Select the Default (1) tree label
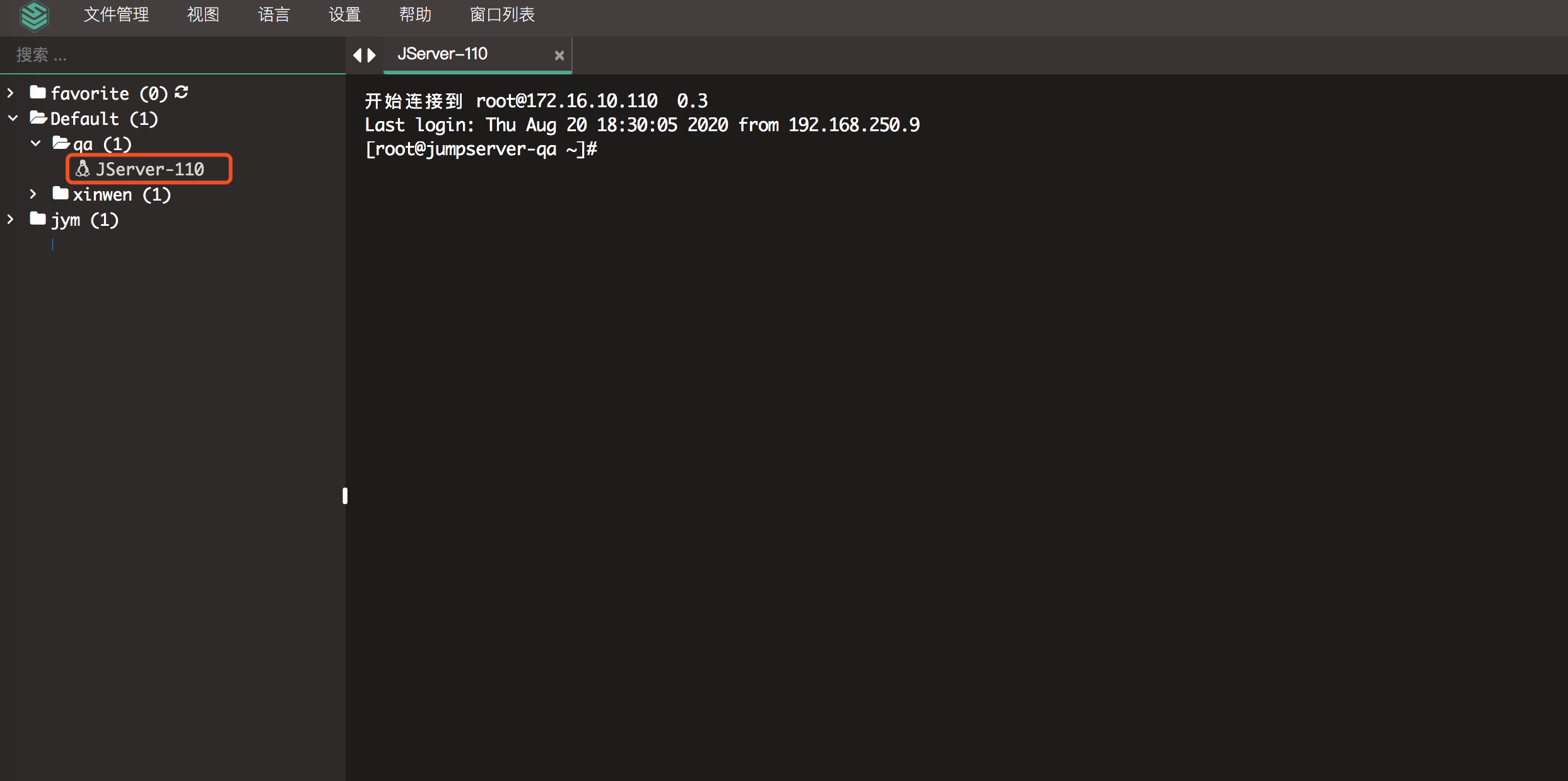Screen dimensions: 1568x781 [x=104, y=119]
